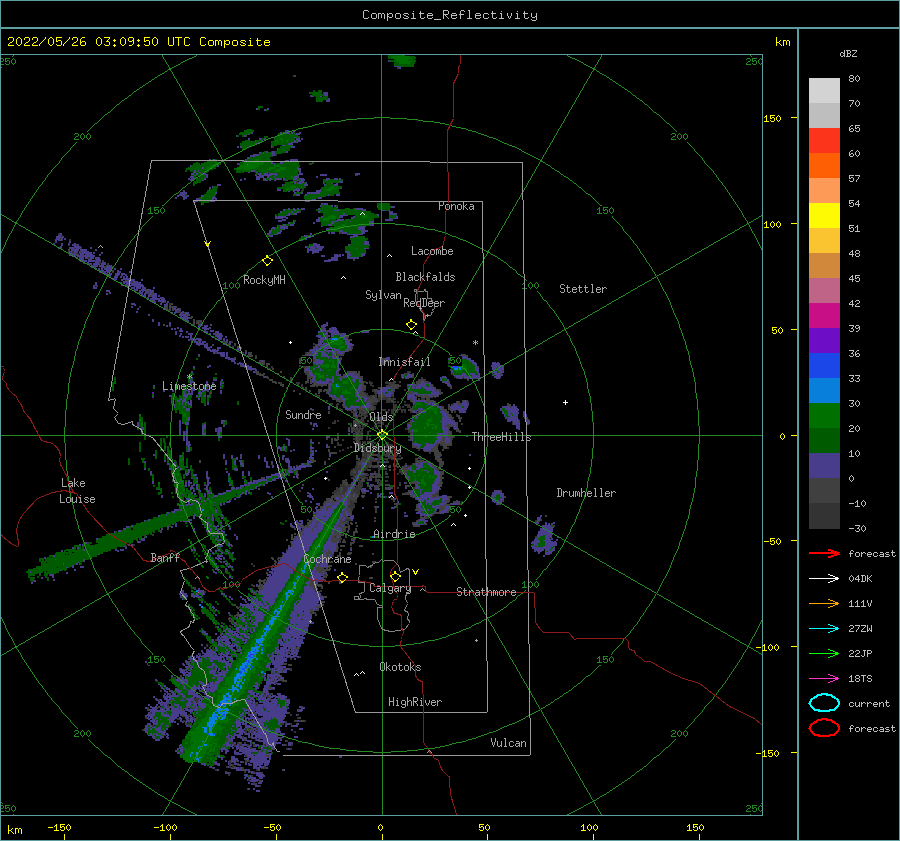This screenshot has width=900, height=841.
Task: Select the white 04DK arrow icon
Action: [824, 579]
